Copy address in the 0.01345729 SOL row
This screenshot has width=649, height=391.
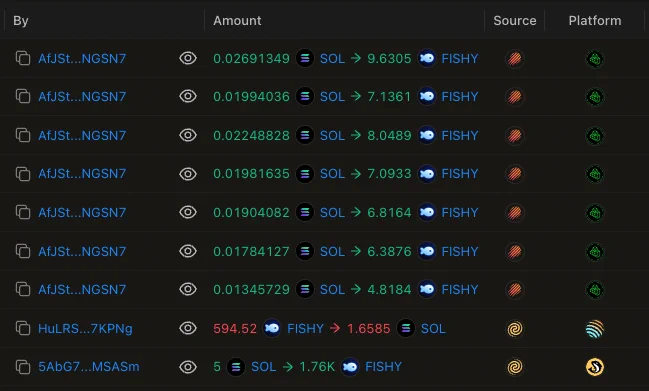click(23, 289)
